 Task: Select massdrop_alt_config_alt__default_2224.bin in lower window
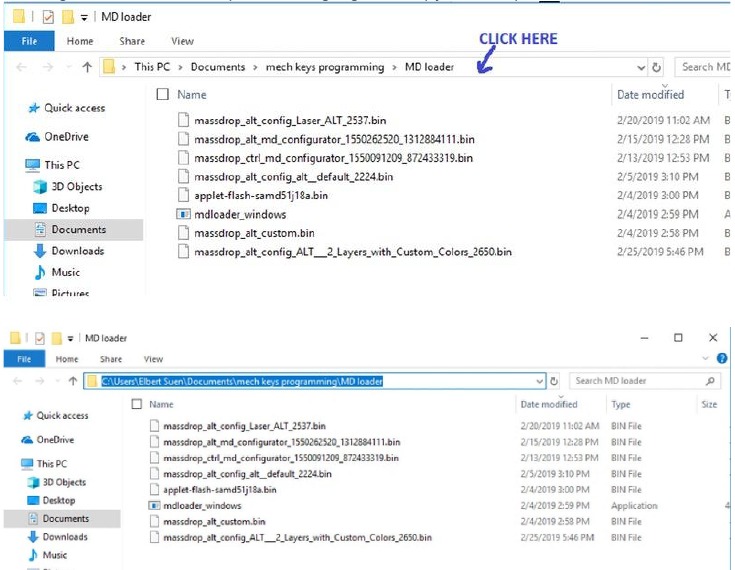tap(241, 474)
